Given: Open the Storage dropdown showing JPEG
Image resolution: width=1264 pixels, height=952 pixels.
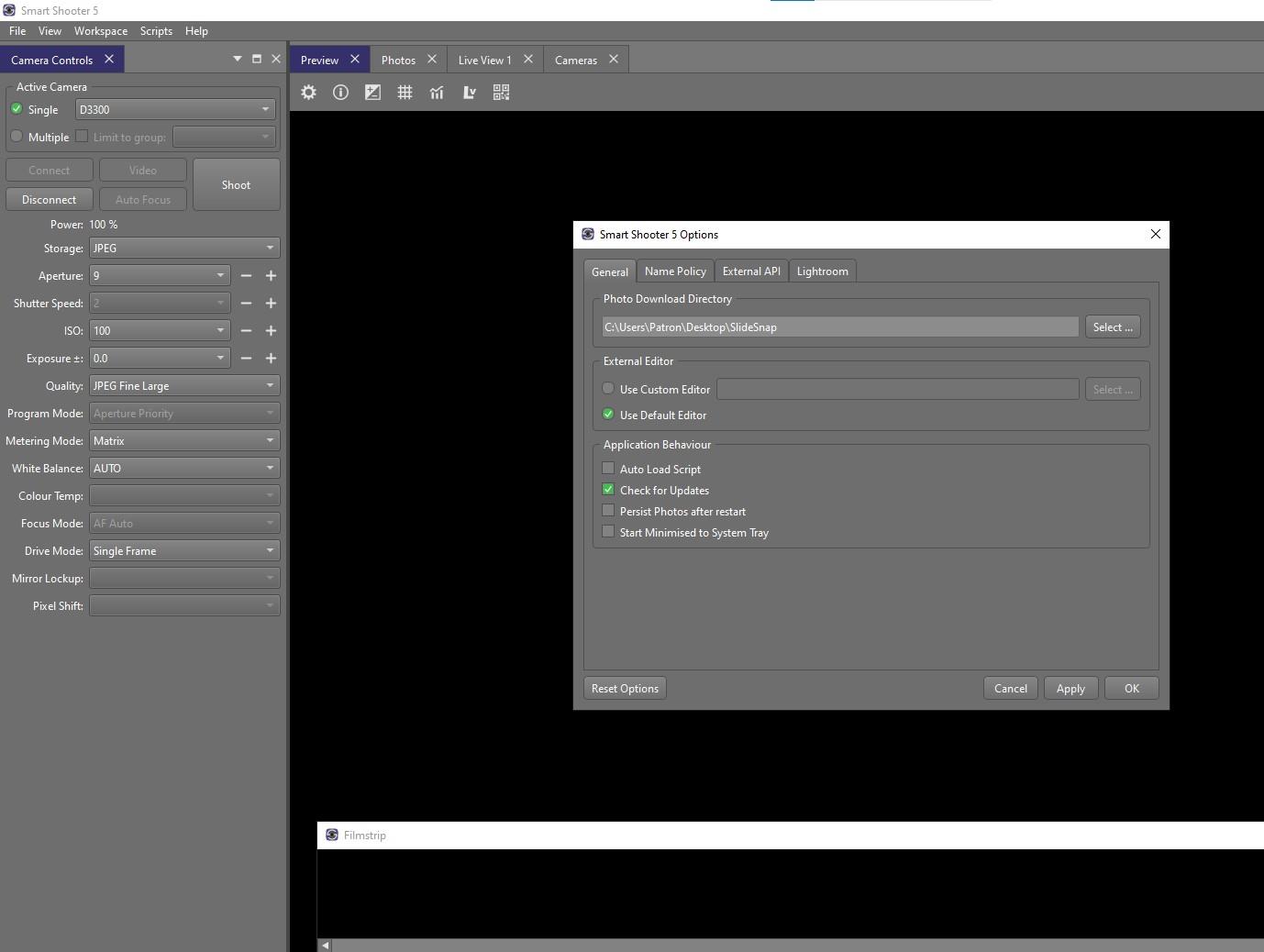Looking at the screenshot, I should click(x=184, y=249).
